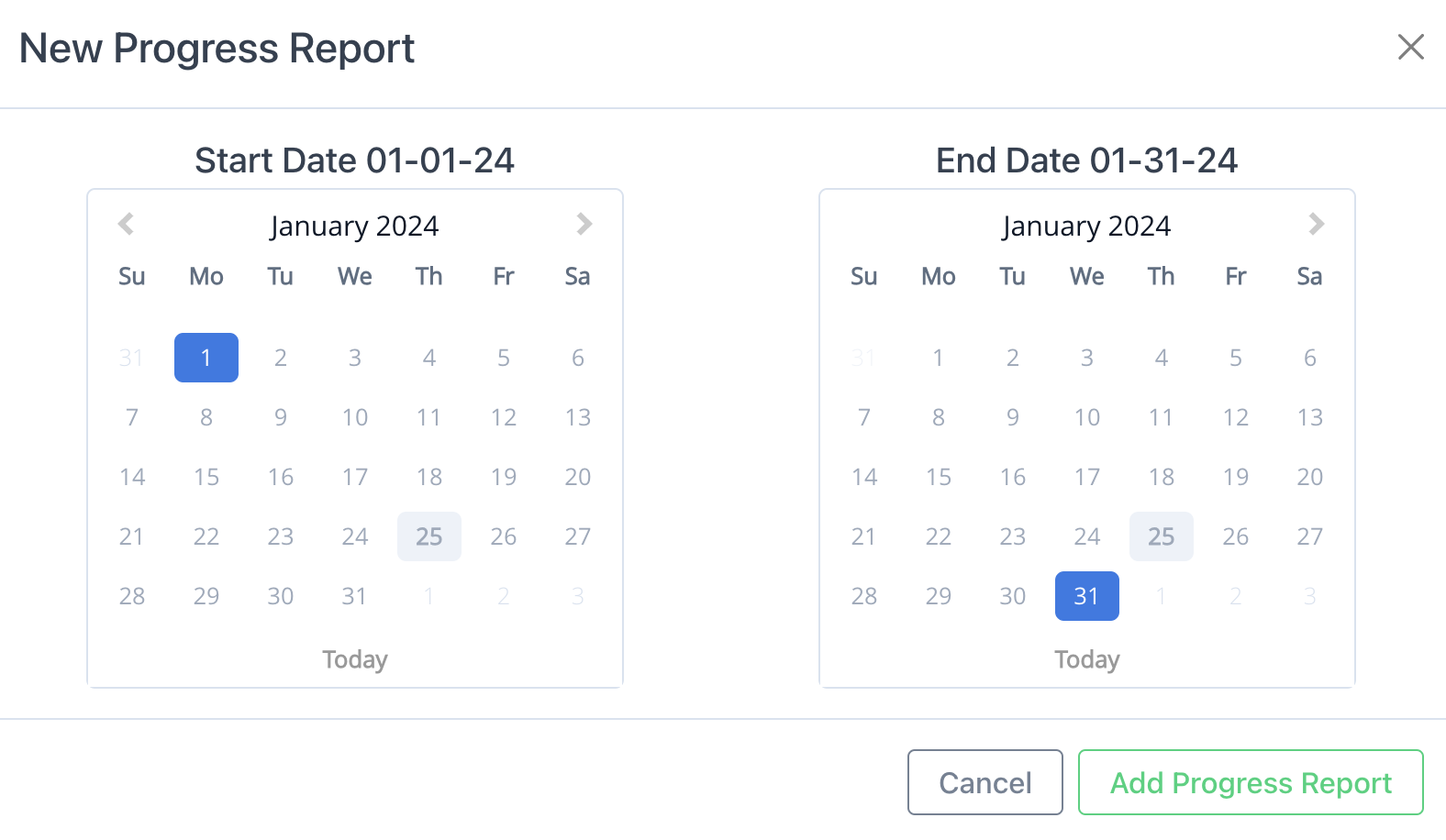Open January 2024 header of End Date calendar
The height and width of the screenshot is (840, 1446).
pyautogui.click(x=1087, y=226)
